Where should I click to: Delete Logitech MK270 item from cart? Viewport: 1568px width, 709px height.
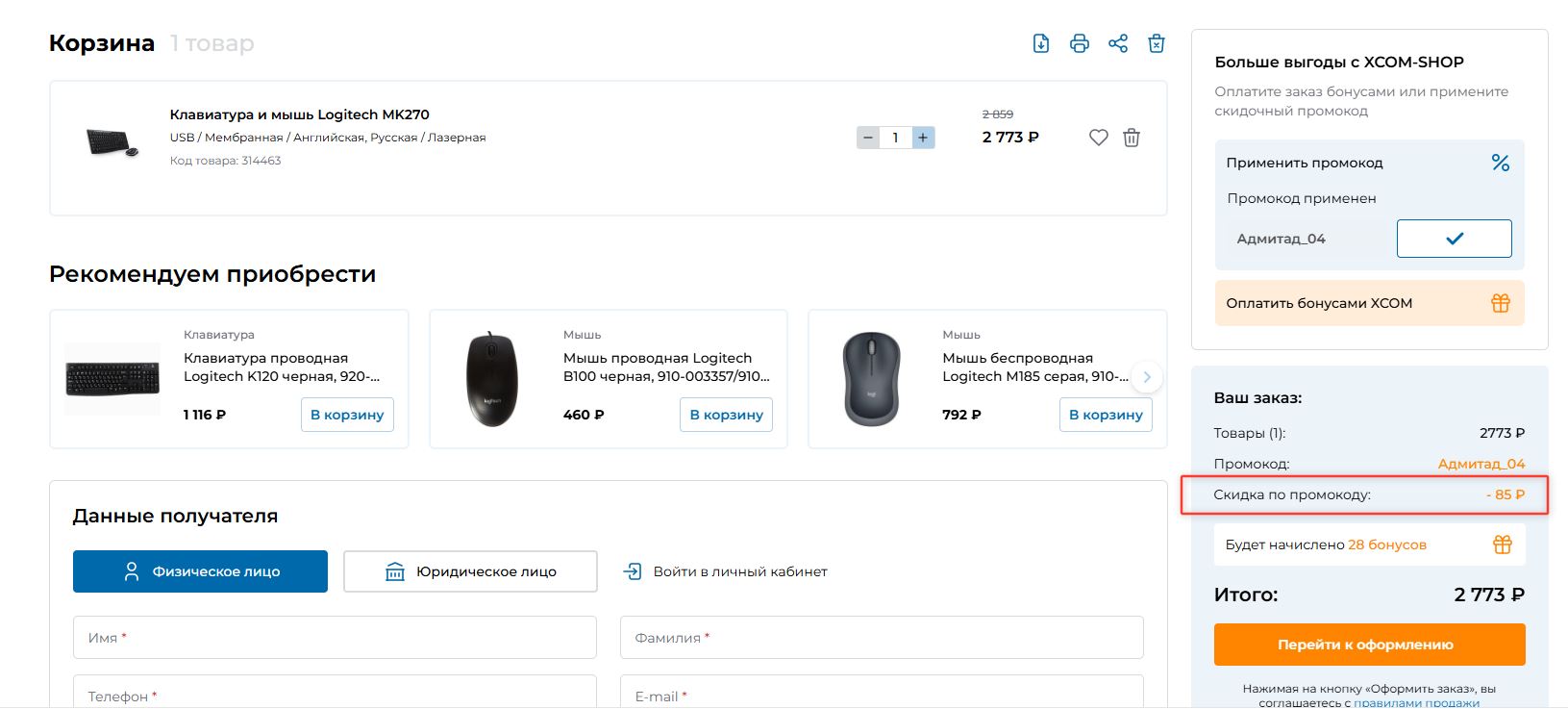[x=1132, y=138]
